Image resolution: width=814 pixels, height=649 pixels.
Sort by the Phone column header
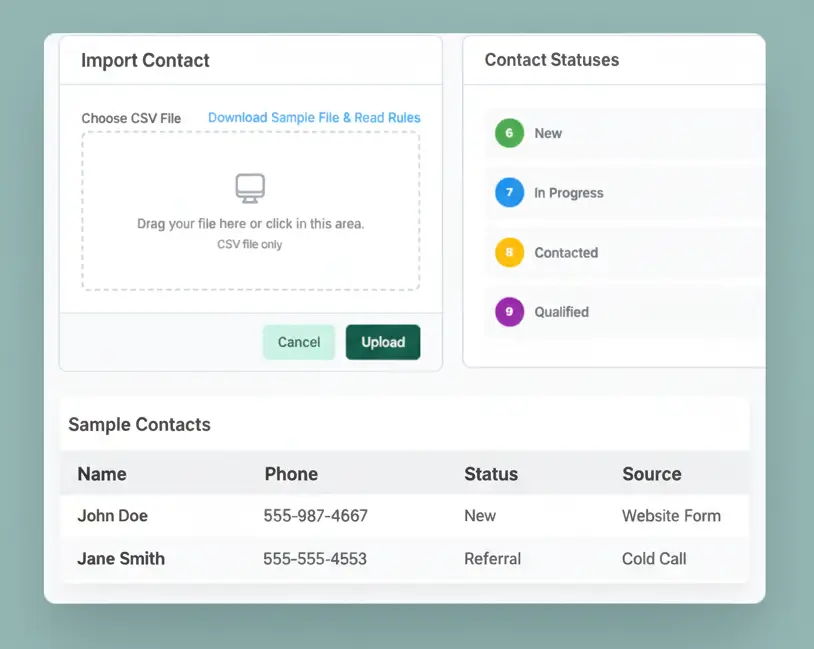291,474
